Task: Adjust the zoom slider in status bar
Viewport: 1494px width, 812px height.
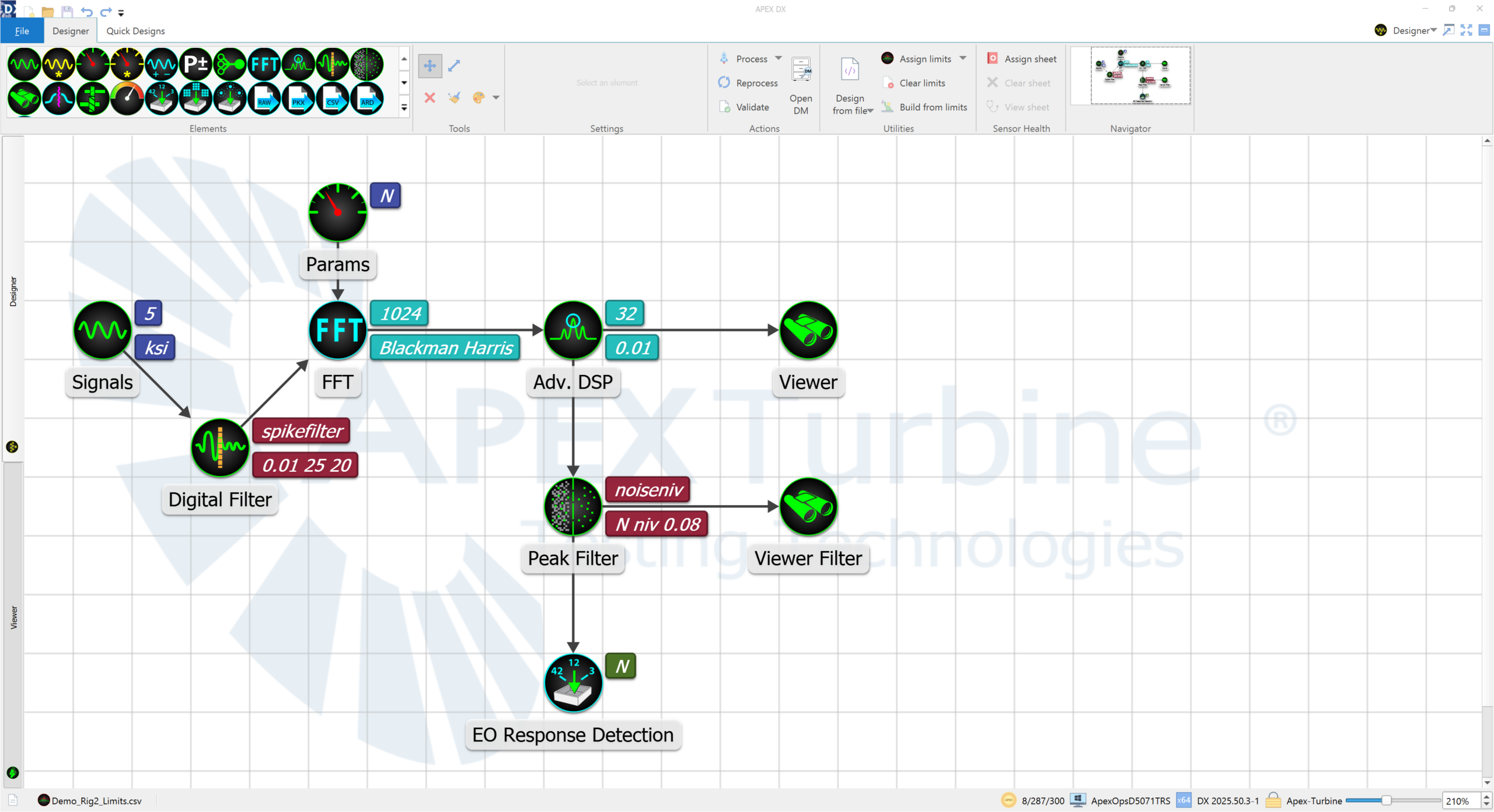Action: (1385, 800)
